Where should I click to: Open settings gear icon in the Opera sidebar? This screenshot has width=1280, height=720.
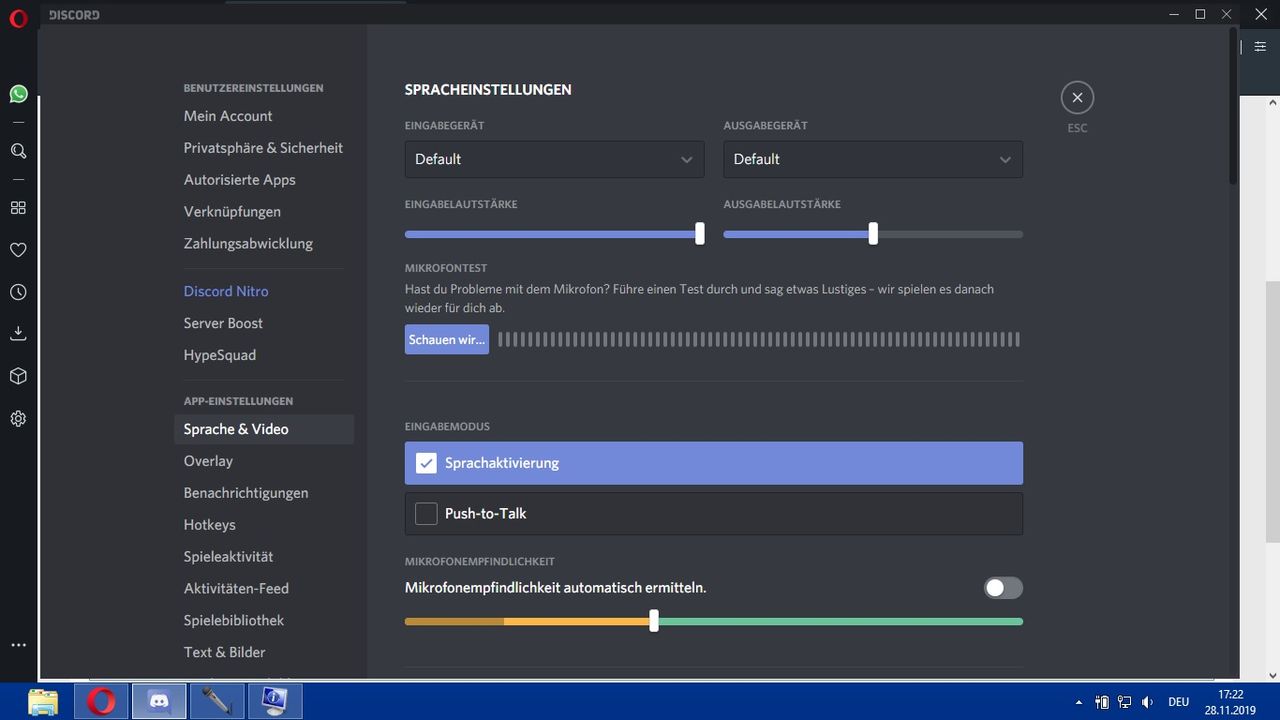click(x=18, y=419)
